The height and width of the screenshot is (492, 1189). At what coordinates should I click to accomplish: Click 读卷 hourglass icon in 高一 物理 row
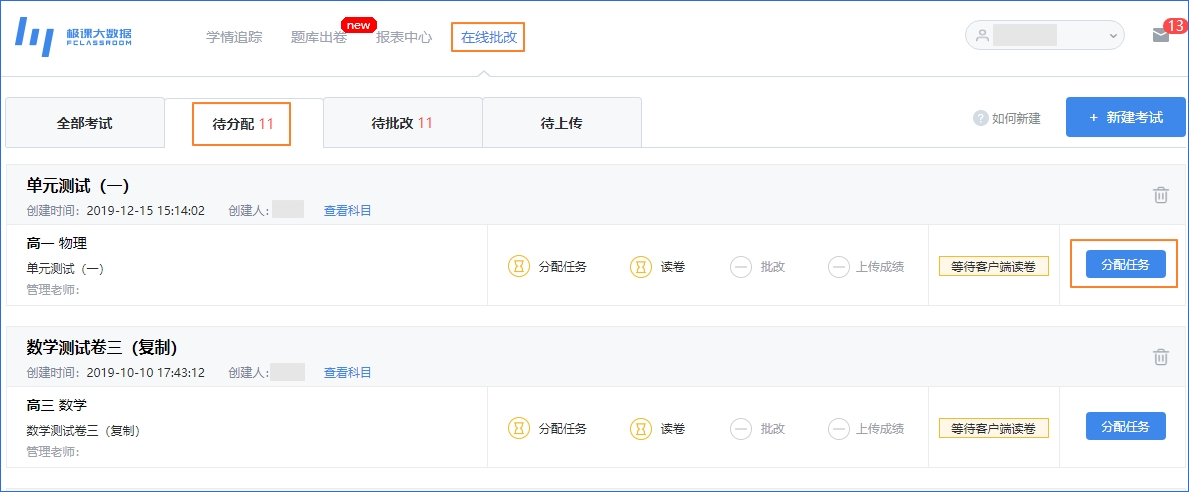(x=642, y=267)
